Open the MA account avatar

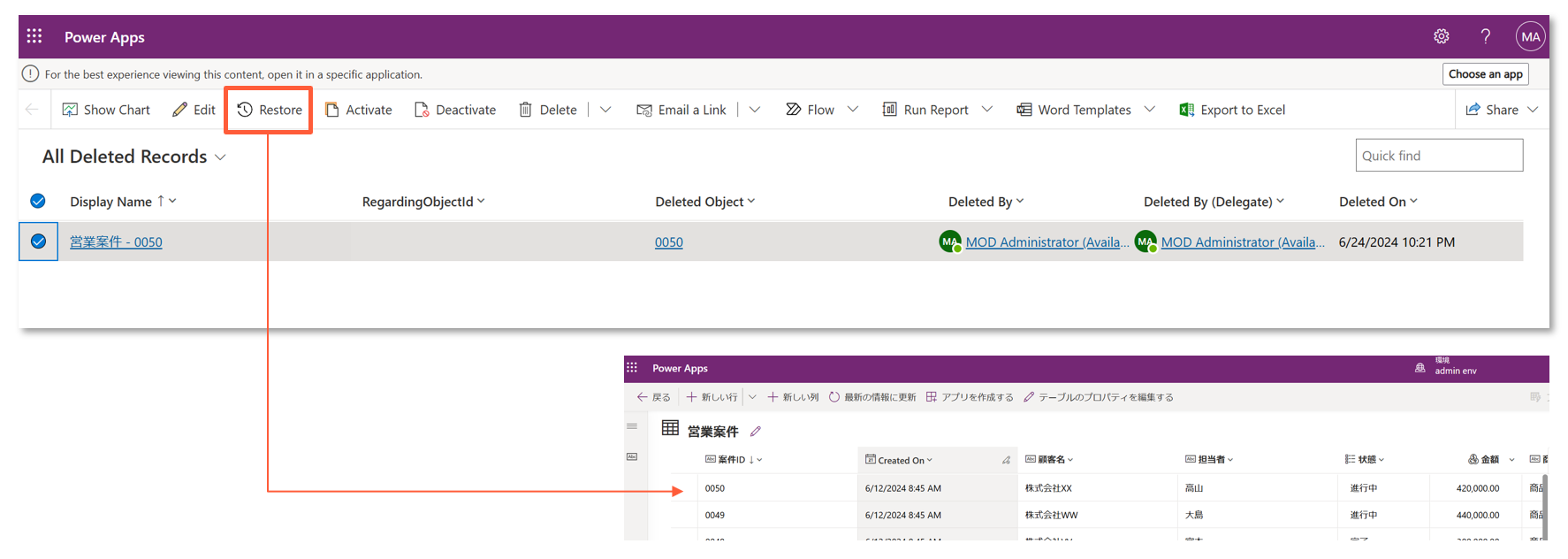(x=1530, y=36)
